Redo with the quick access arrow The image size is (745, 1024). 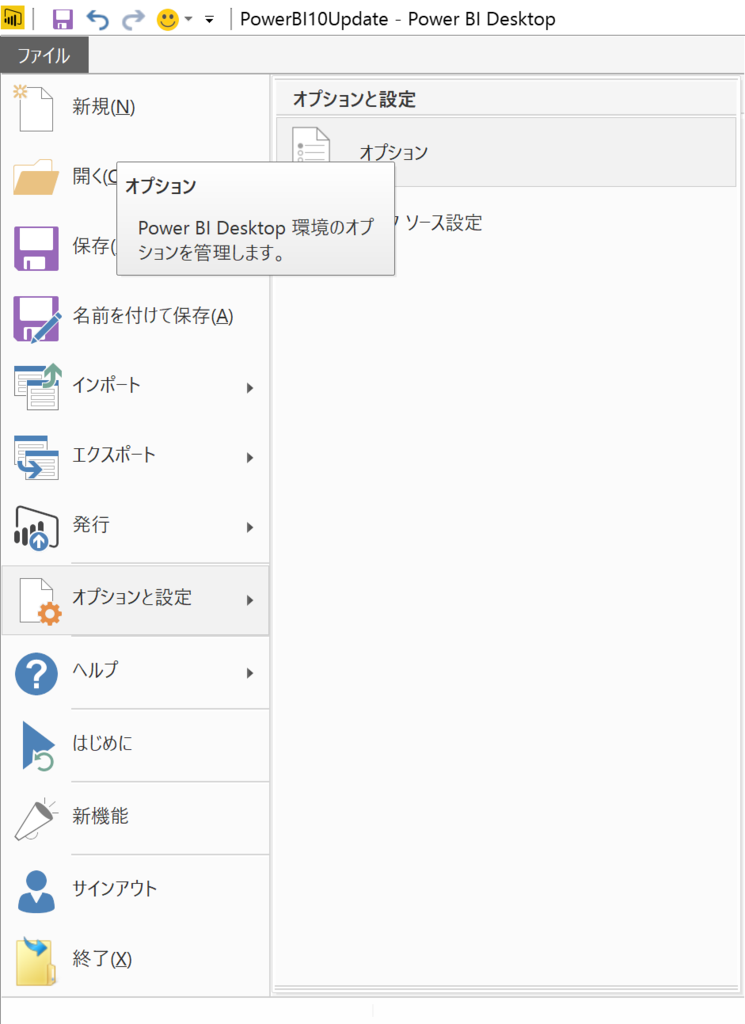click(133, 19)
